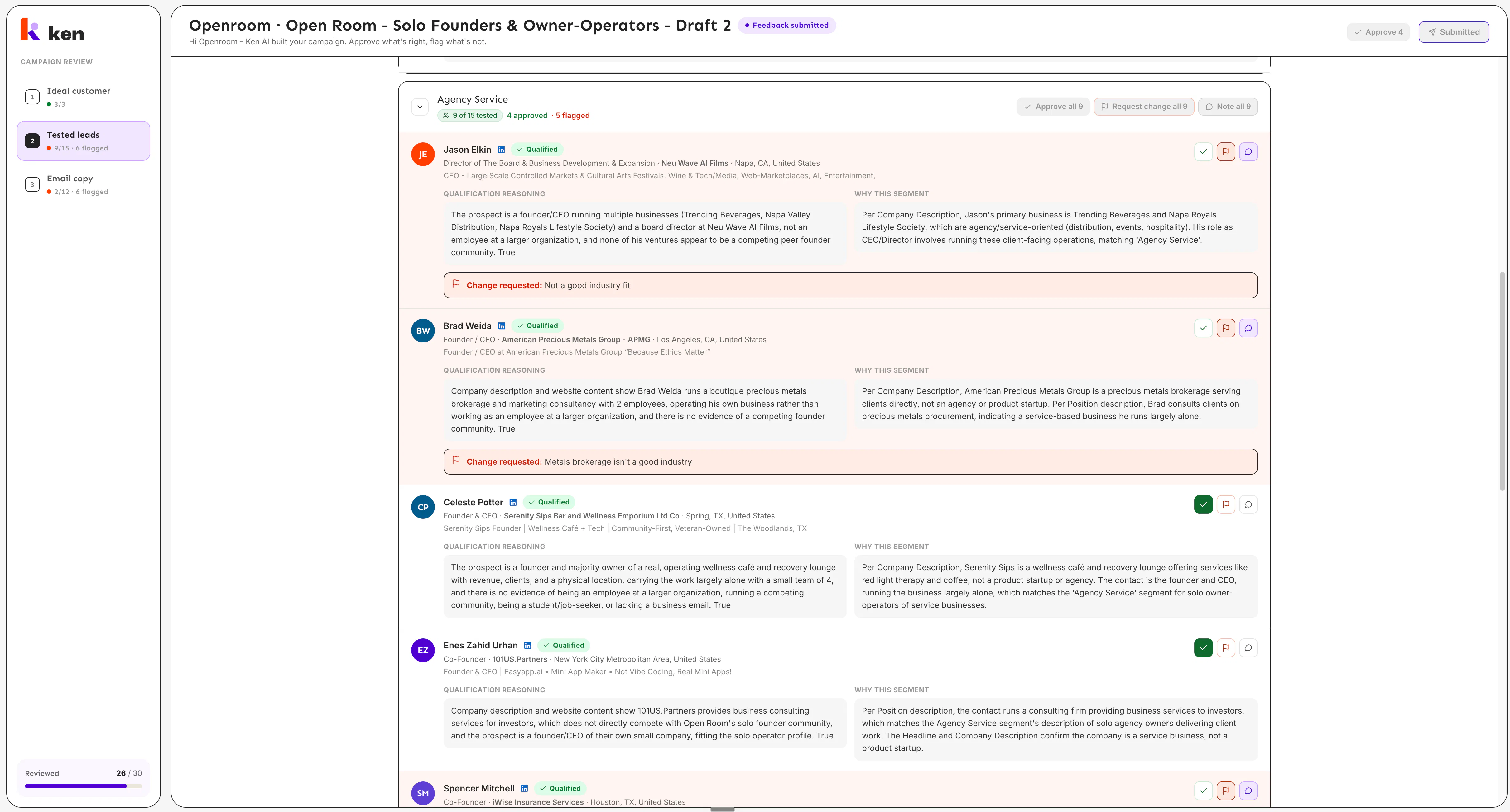Click the Reviewed progress bar
The image size is (1510, 812).
tap(83, 786)
